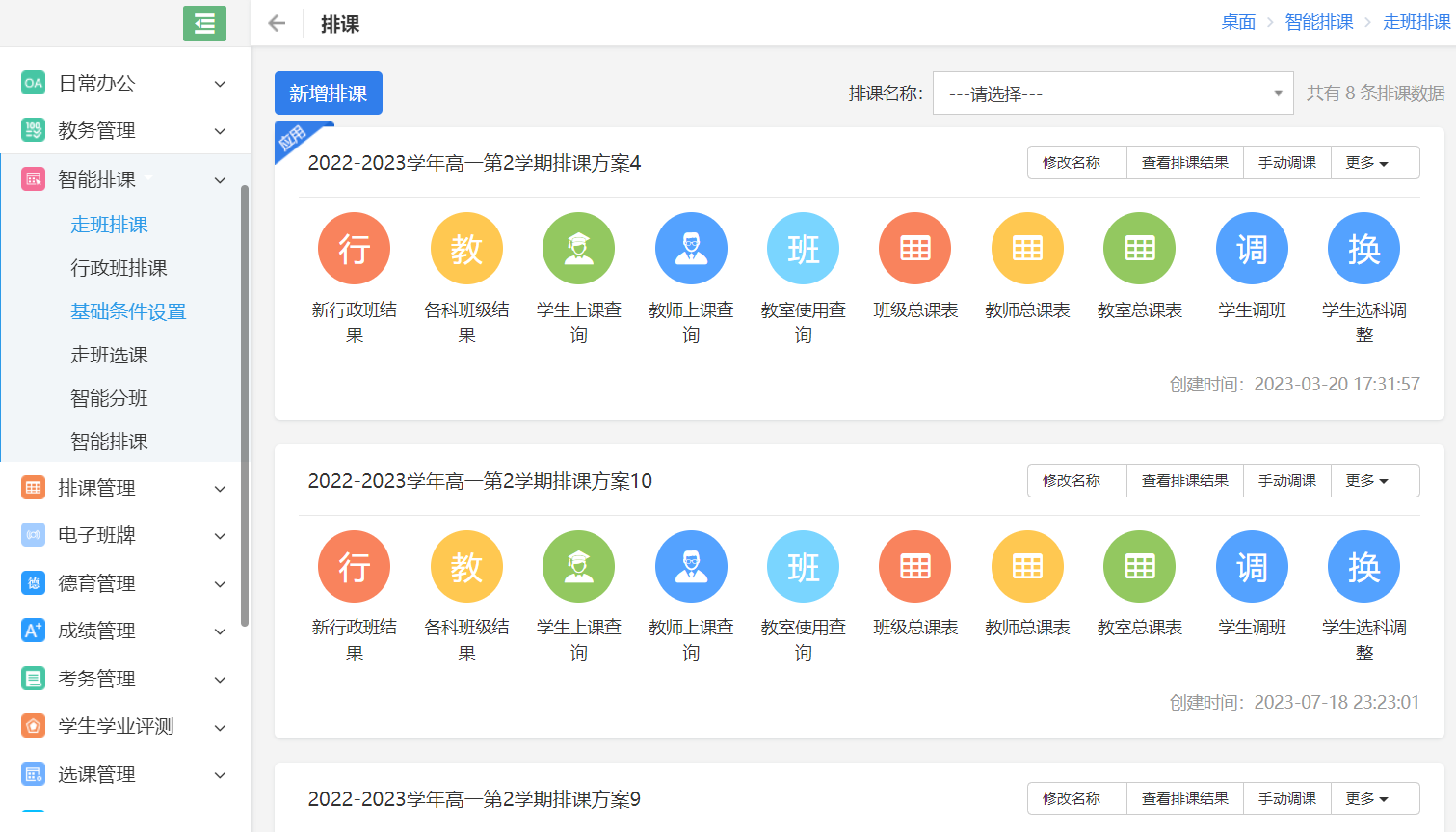
Task: Click 查看排课结果 for 方案4
Action: (1185, 163)
